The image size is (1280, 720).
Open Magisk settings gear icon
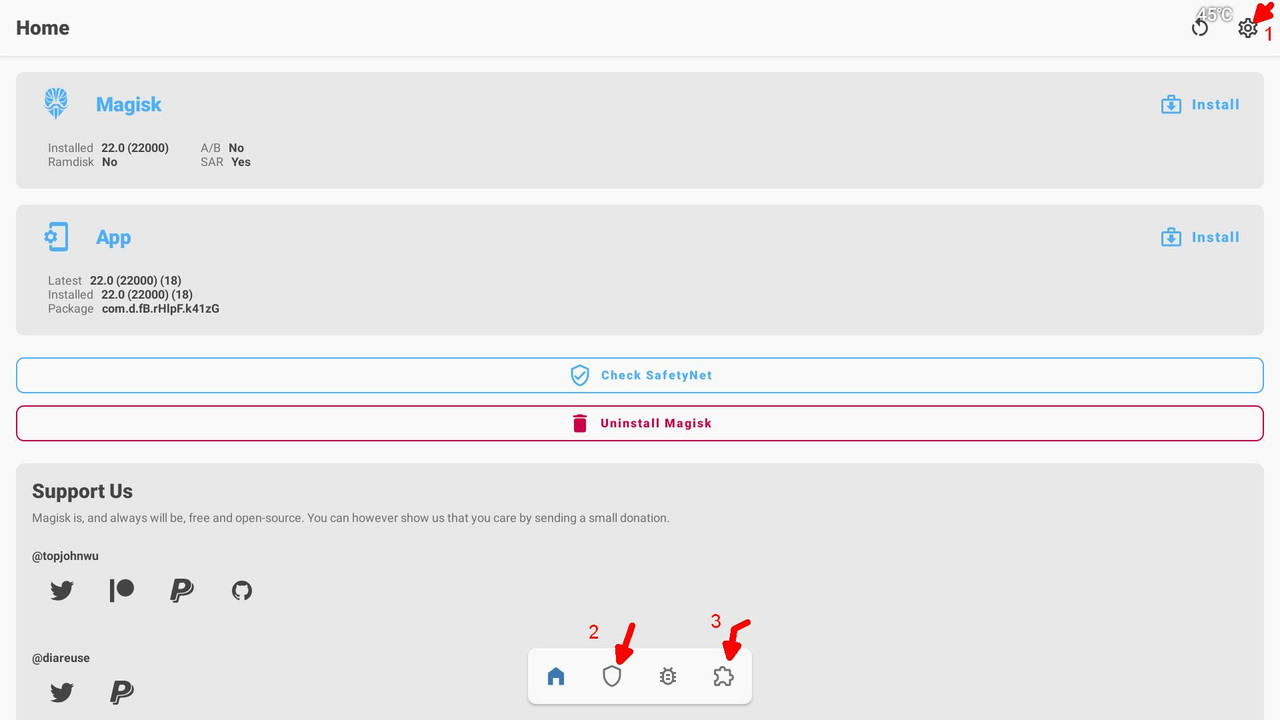point(1247,29)
